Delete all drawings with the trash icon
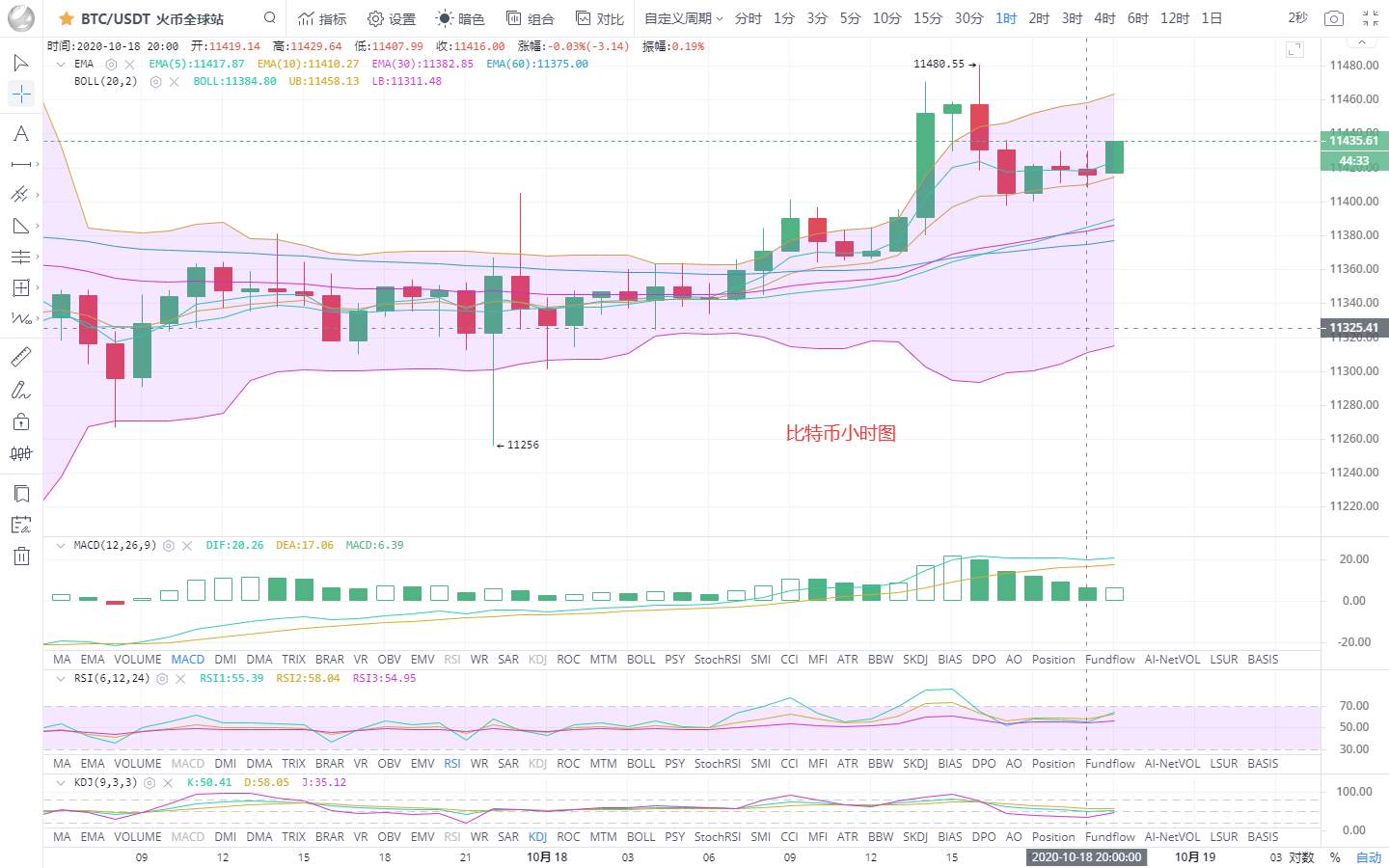The image size is (1389, 868). [x=21, y=556]
